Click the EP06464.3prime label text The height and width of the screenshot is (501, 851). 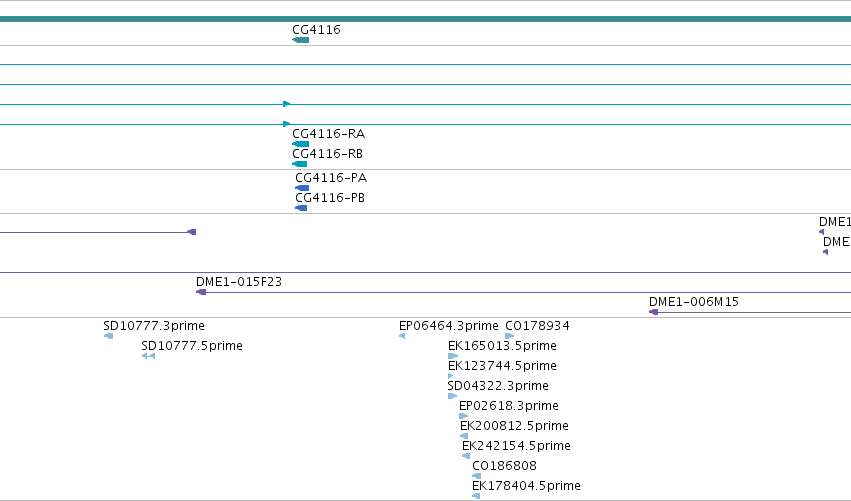[449, 326]
